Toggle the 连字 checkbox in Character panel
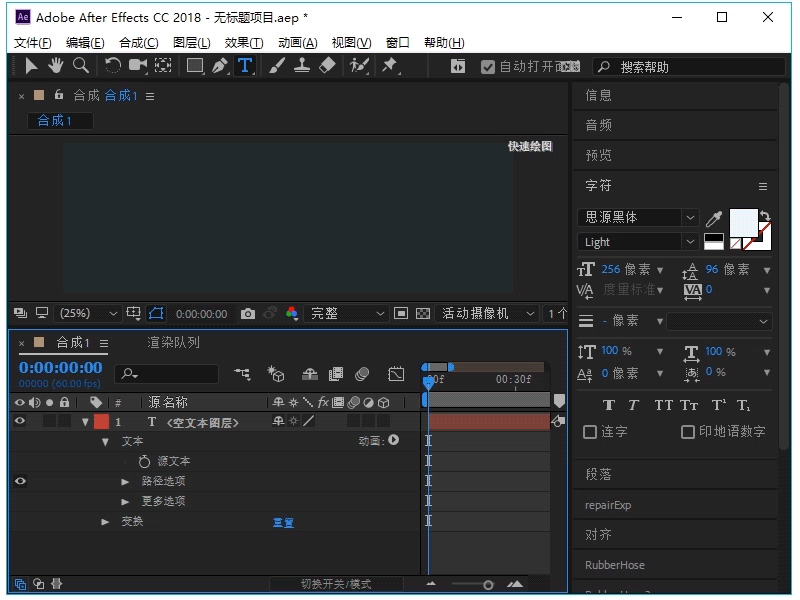The image size is (800, 600). 589,432
